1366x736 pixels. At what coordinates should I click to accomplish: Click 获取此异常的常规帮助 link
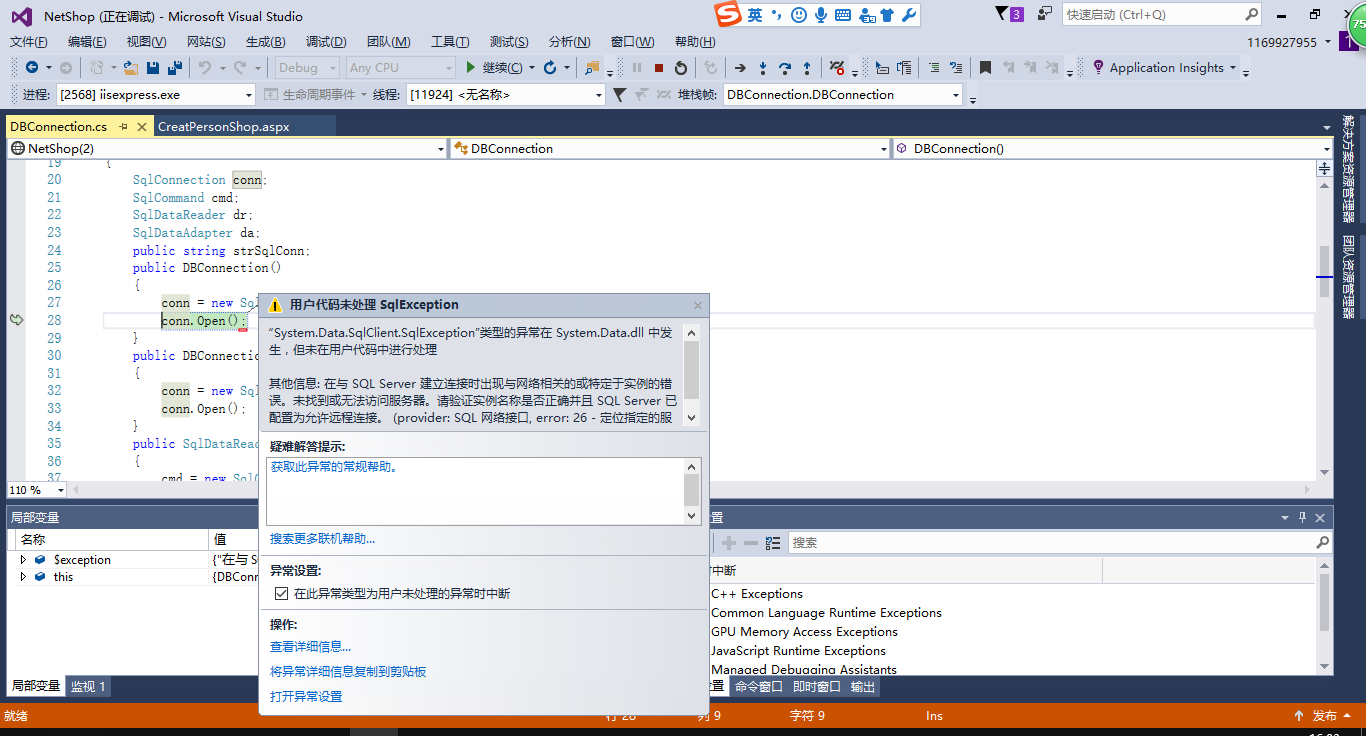coord(334,467)
